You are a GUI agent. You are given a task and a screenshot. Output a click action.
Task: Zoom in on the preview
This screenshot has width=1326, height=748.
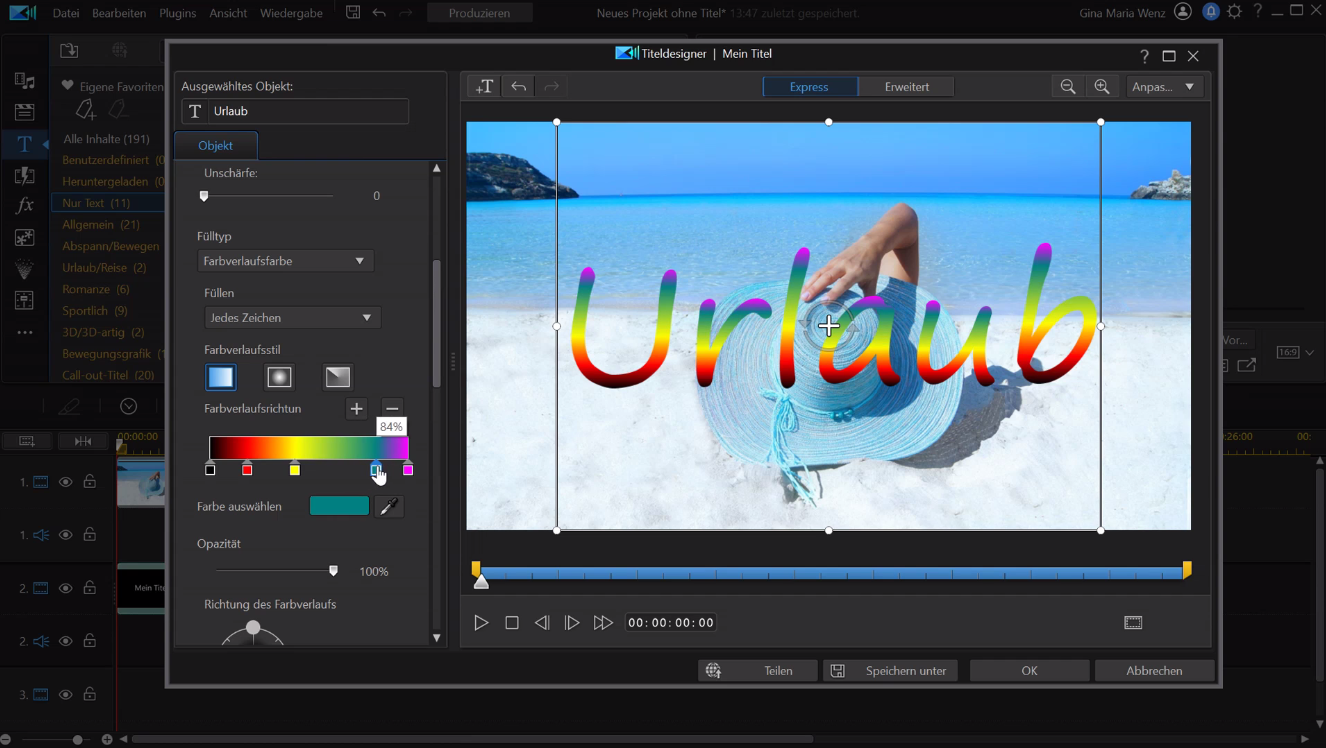(1102, 87)
